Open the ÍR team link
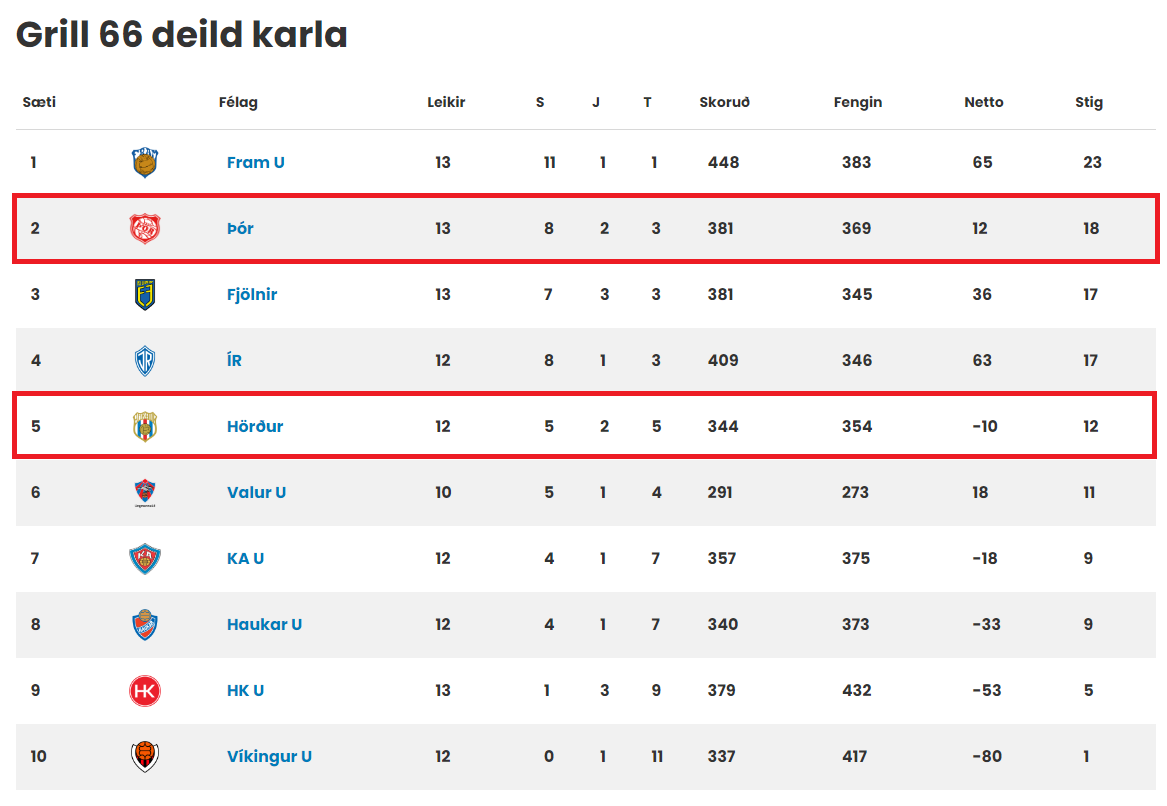1167x806 pixels. (x=234, y=360)
